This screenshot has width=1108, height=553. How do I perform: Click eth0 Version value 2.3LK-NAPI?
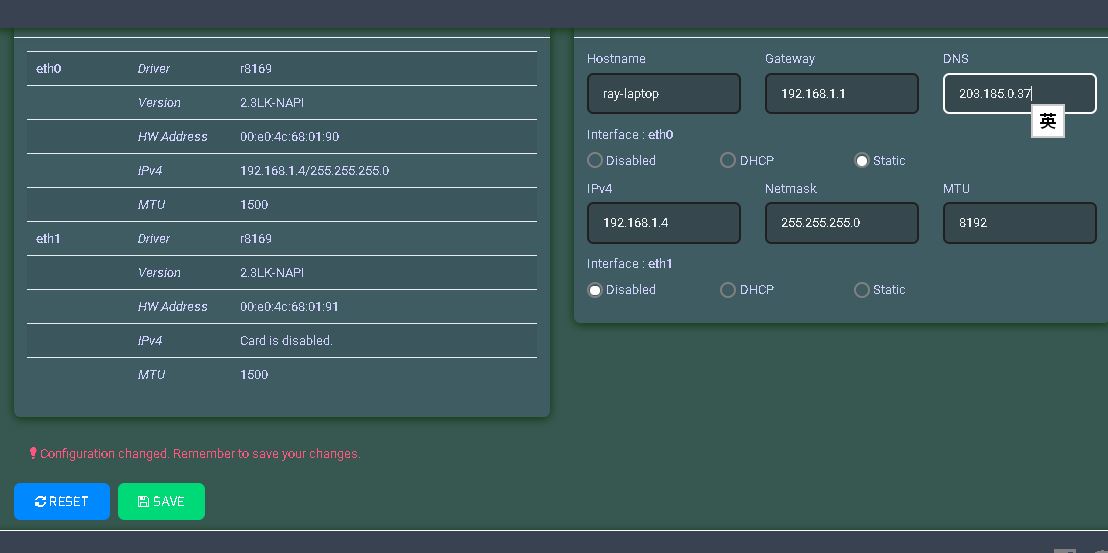272,102
